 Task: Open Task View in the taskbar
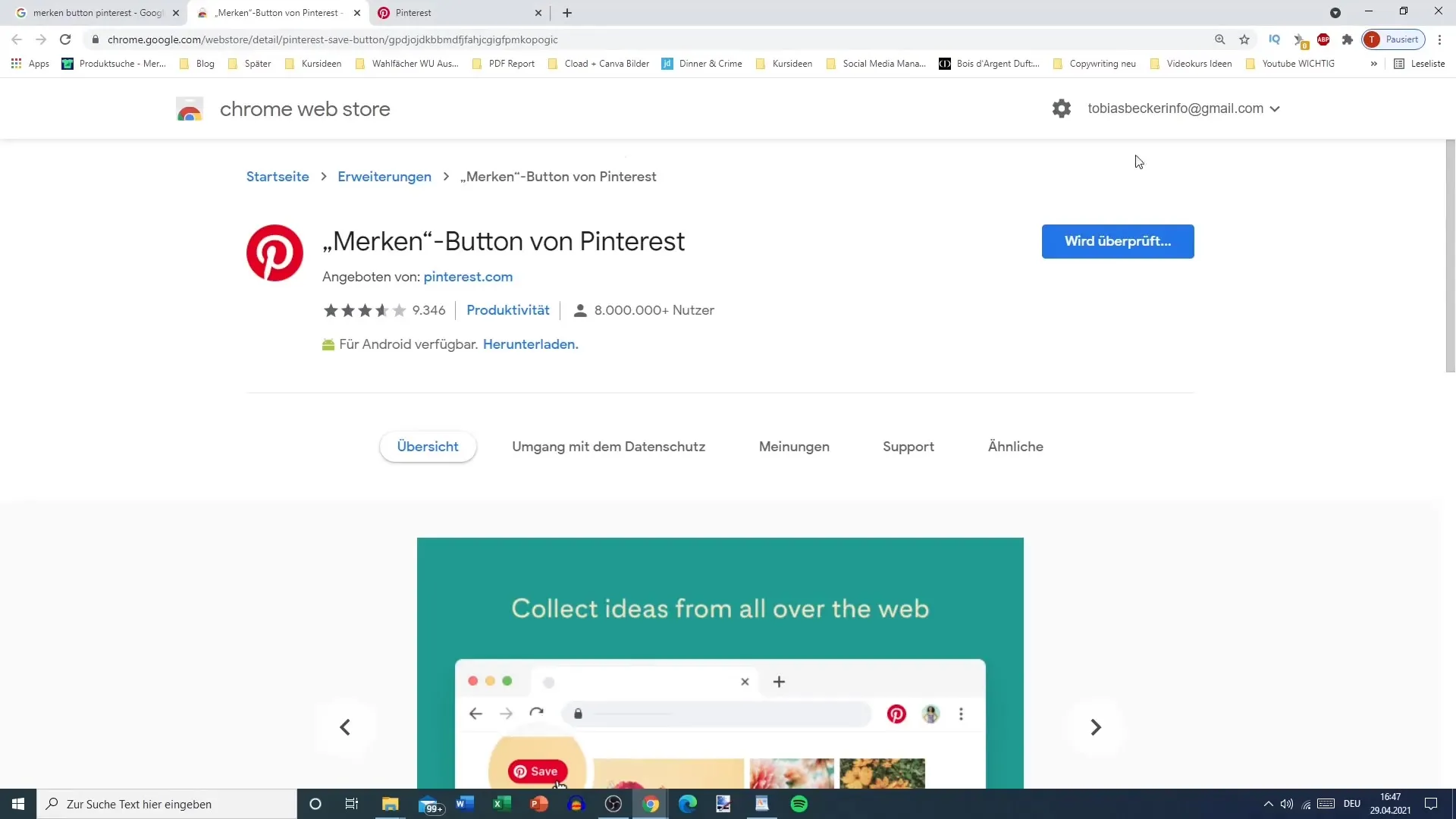pos(352,804)
